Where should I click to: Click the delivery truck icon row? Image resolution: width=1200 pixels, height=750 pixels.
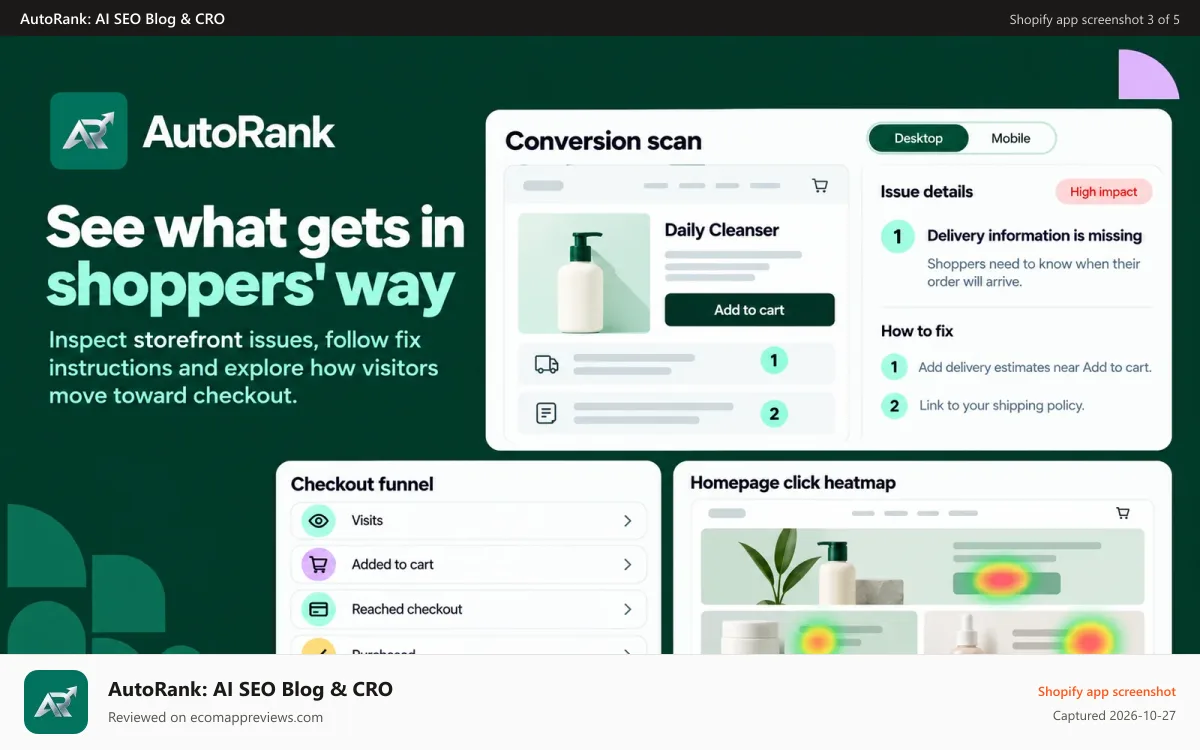click(676, 364)
